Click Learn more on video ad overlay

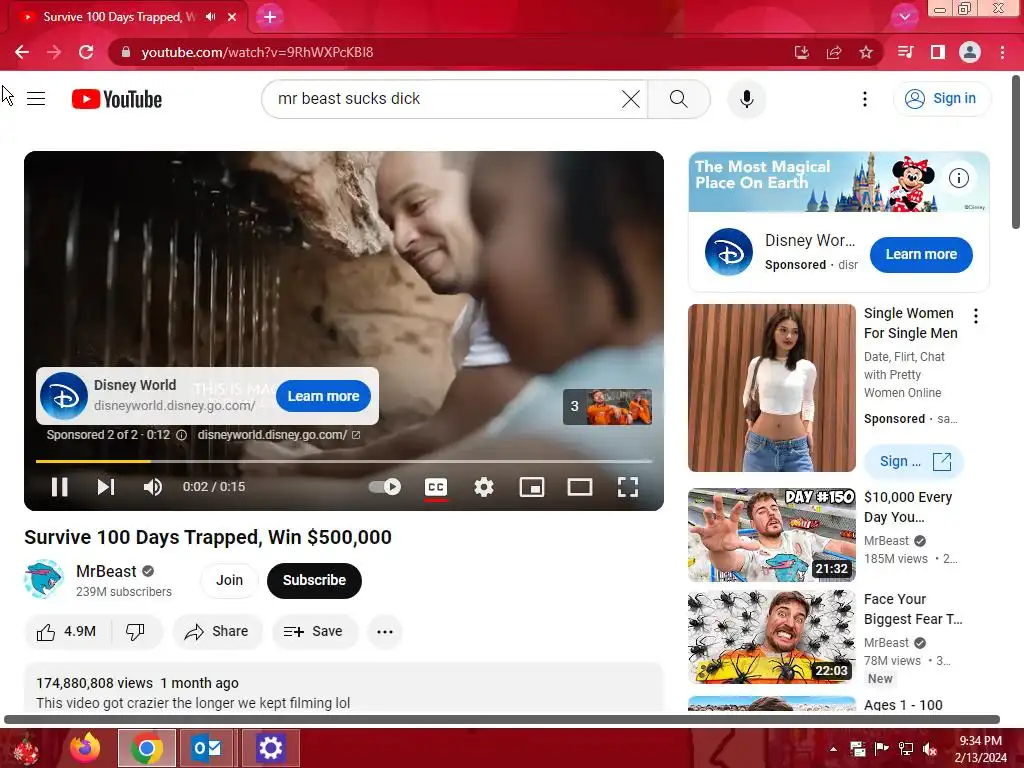pyautogui.click(x=323, y=396)
